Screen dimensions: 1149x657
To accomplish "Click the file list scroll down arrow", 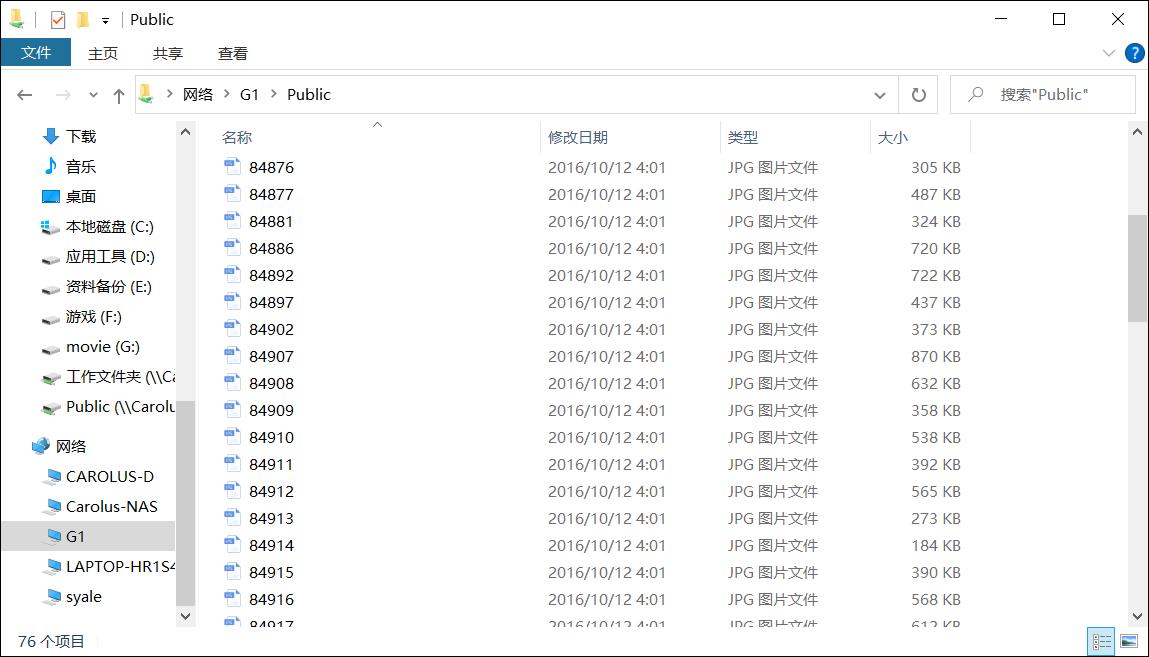I will click(x=1137, y=616).
